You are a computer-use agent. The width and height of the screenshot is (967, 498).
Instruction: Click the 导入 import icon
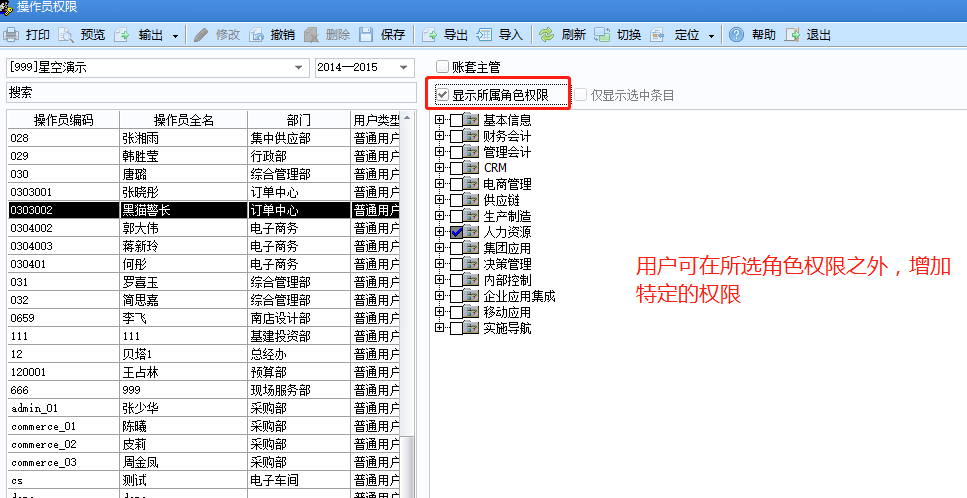tap(484, 35)
